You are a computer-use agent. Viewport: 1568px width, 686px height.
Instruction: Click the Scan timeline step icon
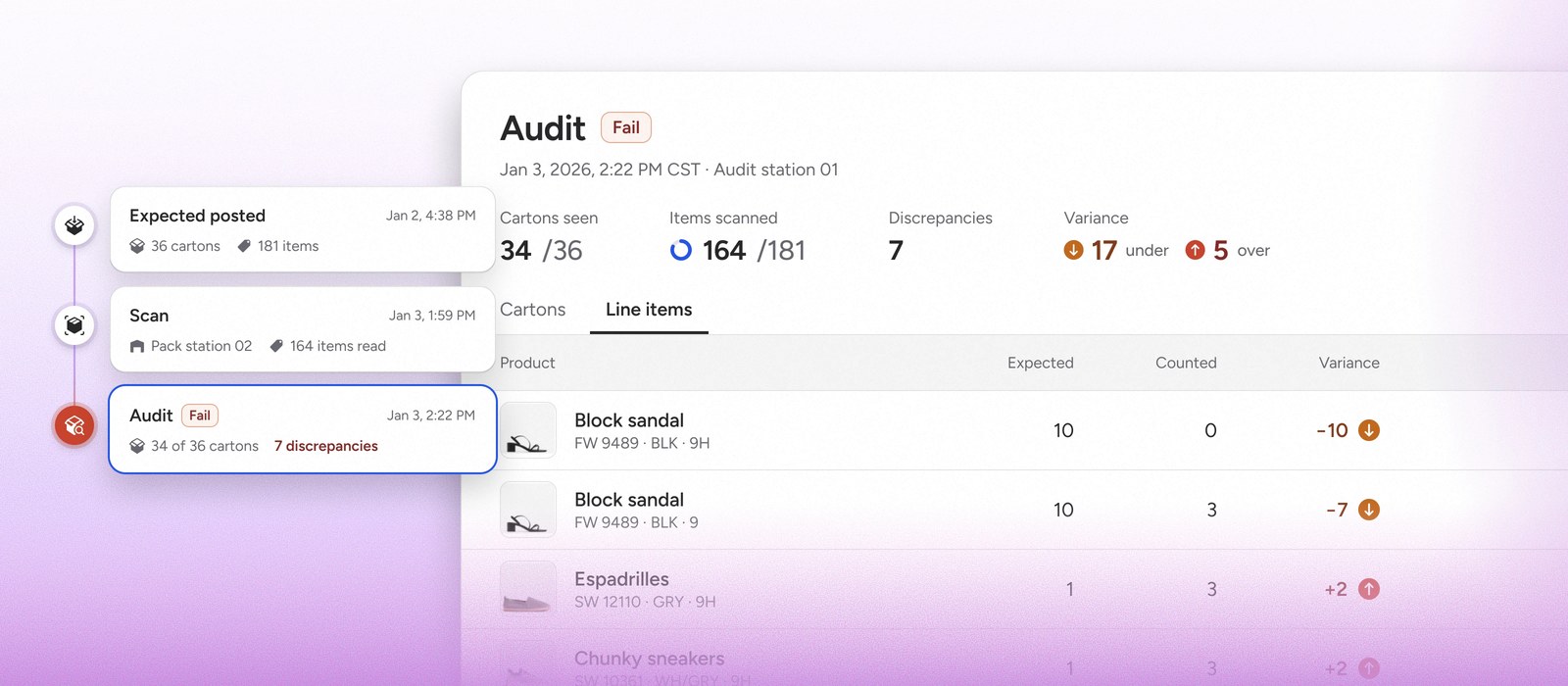click(x=74, y=325)
